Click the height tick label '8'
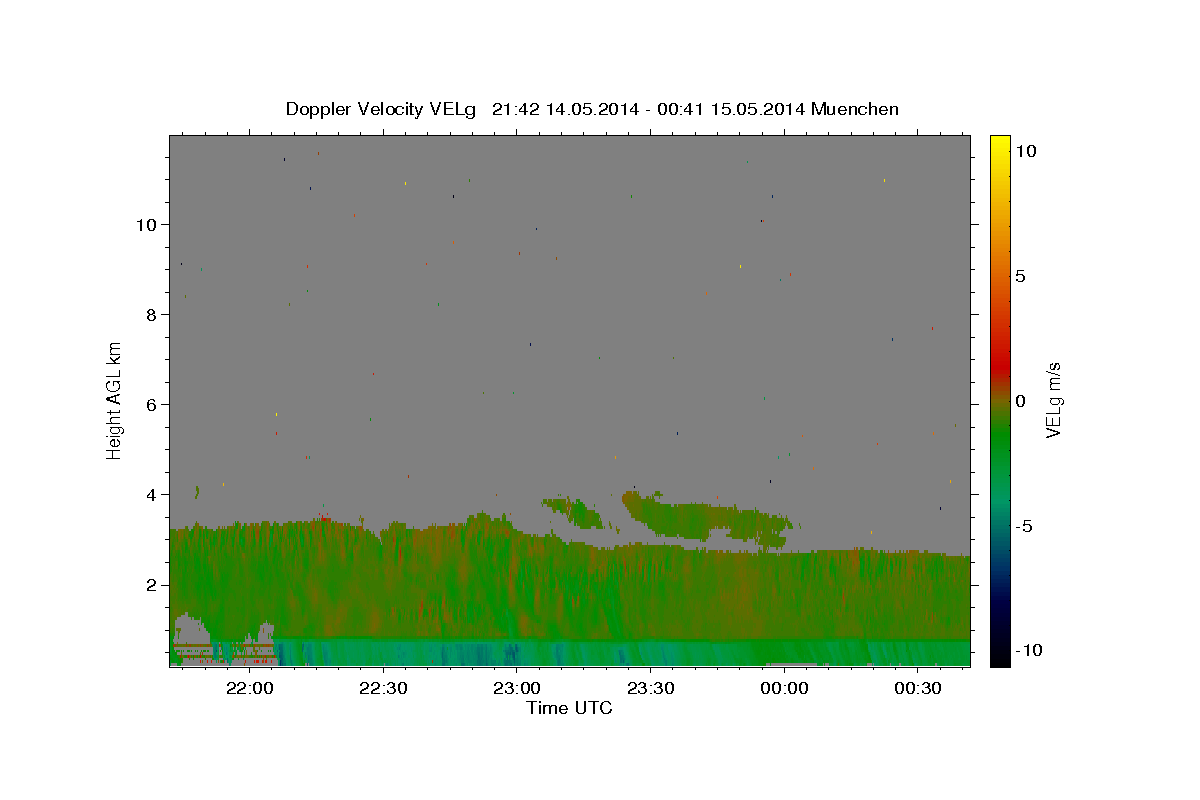Viewport: 1200px width, 800px height. (x=151, y=314)
